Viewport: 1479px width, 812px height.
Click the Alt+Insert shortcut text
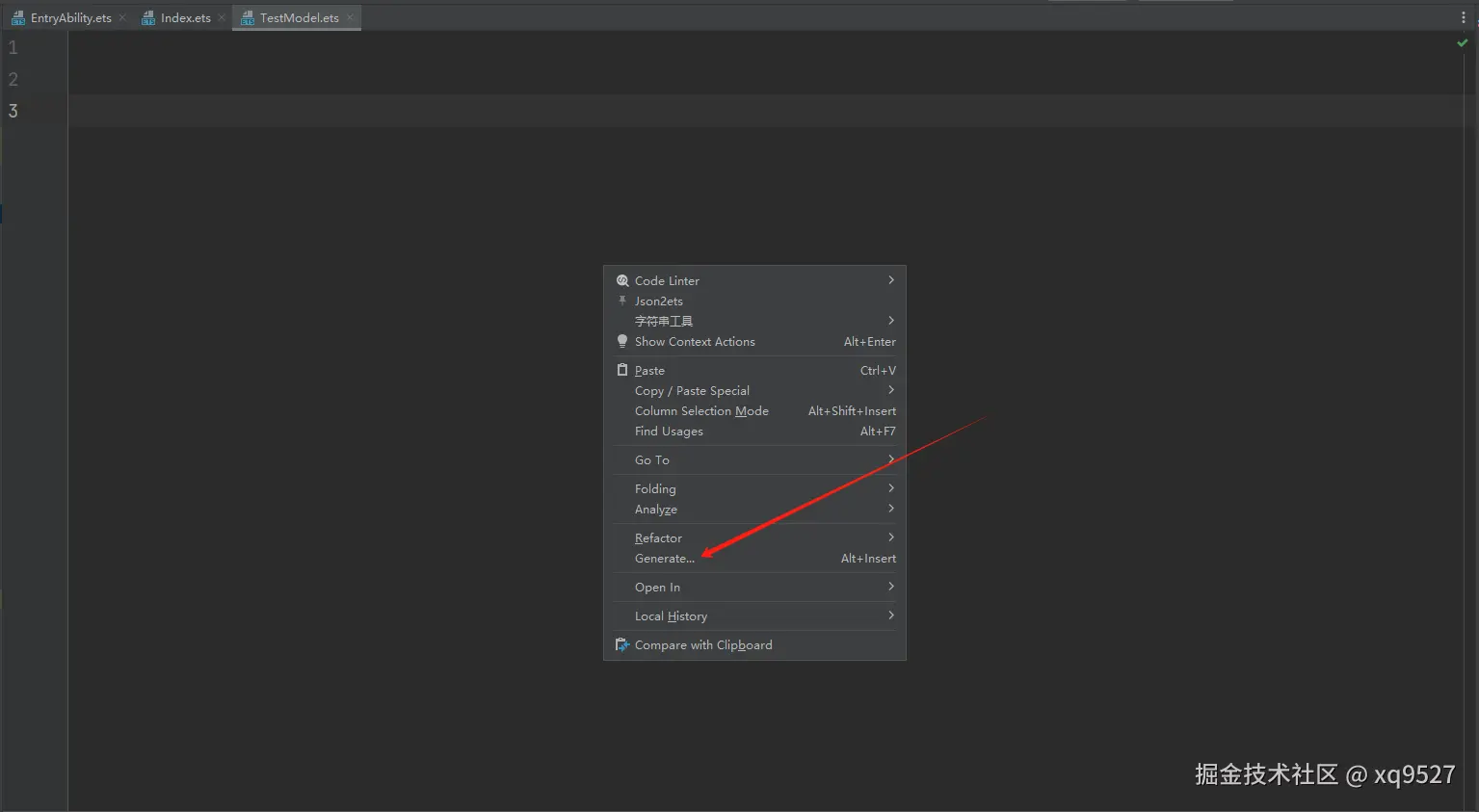click(x=868, y=558)
